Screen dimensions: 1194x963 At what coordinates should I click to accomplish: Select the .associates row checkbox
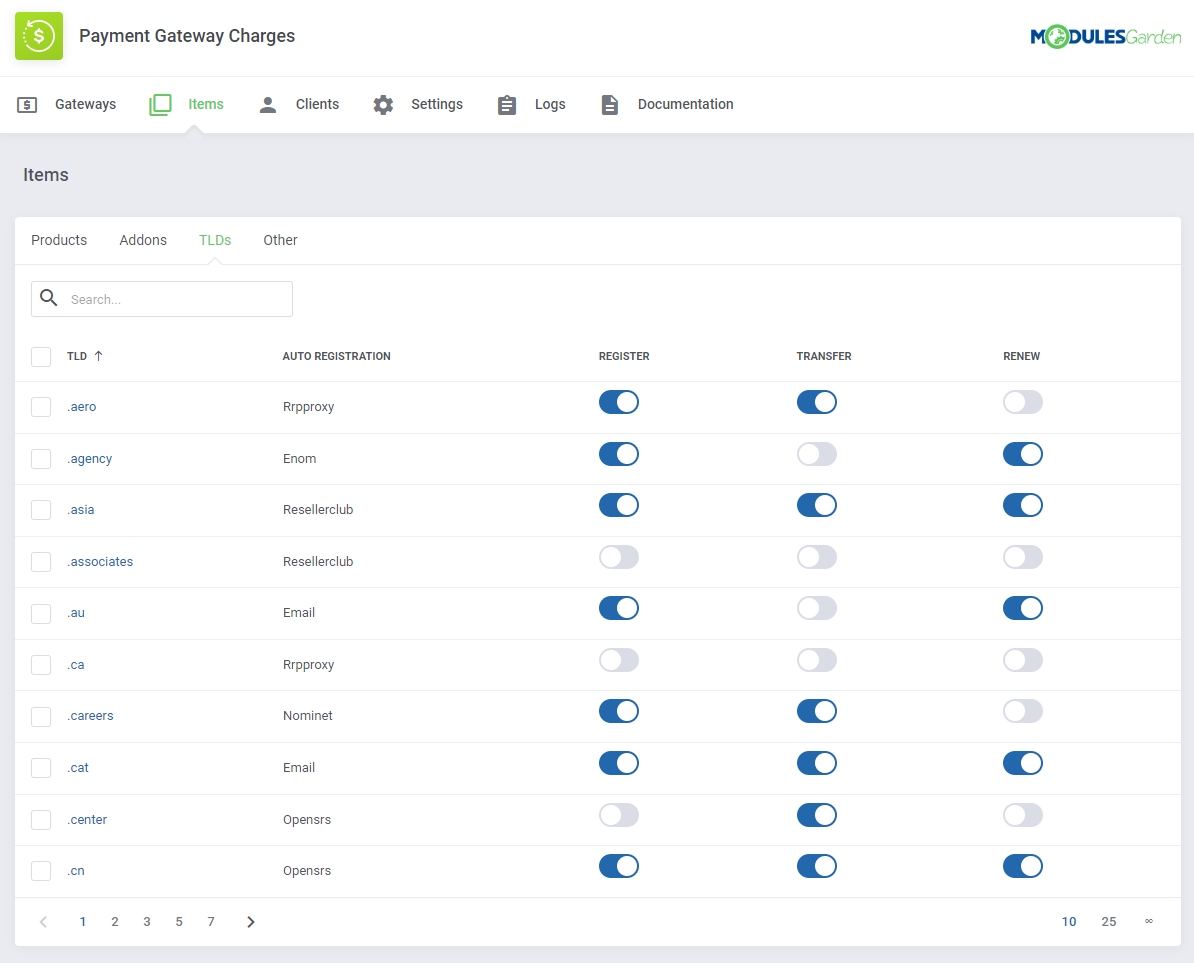point(41,561)
